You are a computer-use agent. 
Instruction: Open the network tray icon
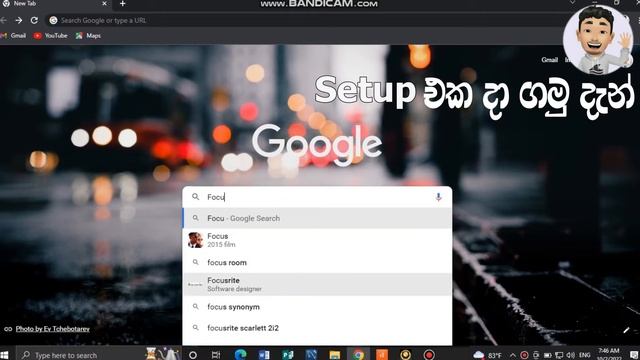(559, 355)
